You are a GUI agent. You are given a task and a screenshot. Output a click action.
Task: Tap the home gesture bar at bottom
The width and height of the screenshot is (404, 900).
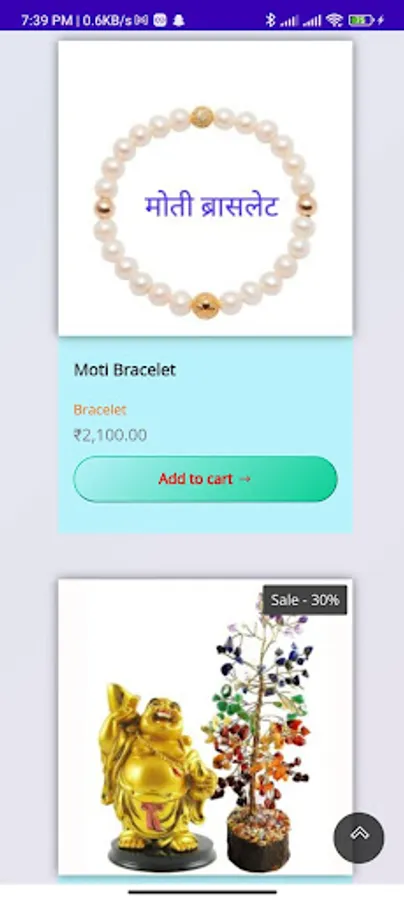pyautogui.click(x=202, y=892)
